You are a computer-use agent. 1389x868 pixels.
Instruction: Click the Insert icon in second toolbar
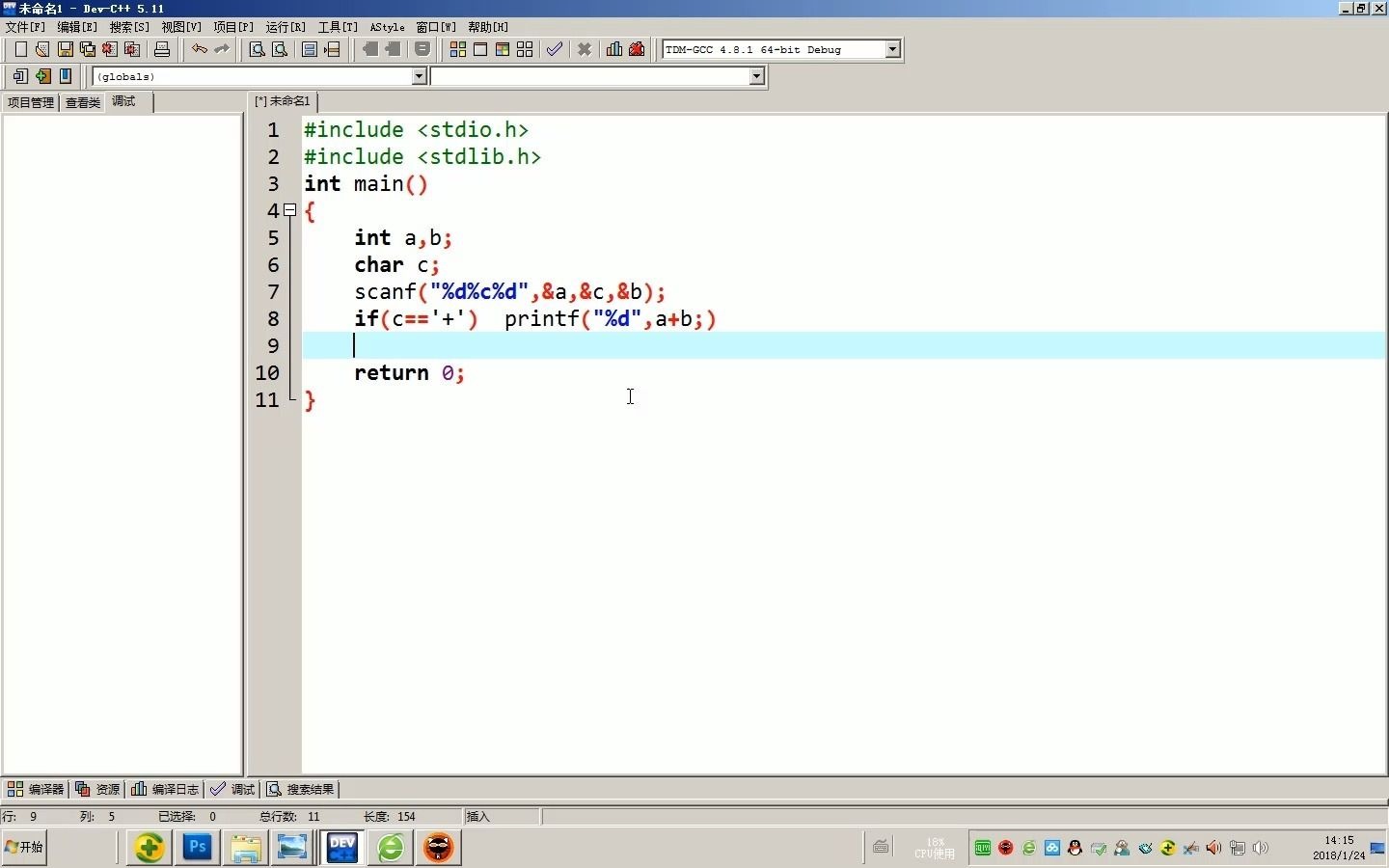click(20, 76)
